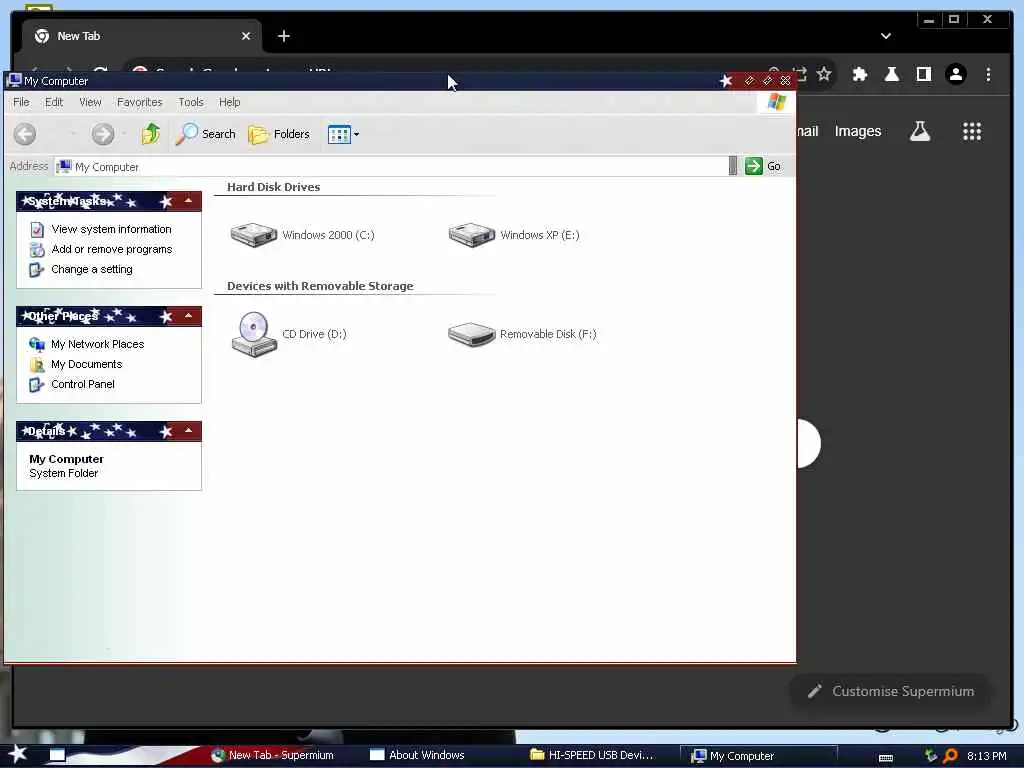The image size is (1024, 768).
Task: Open the Search pane in My Computer
Action: coord(206,134)
